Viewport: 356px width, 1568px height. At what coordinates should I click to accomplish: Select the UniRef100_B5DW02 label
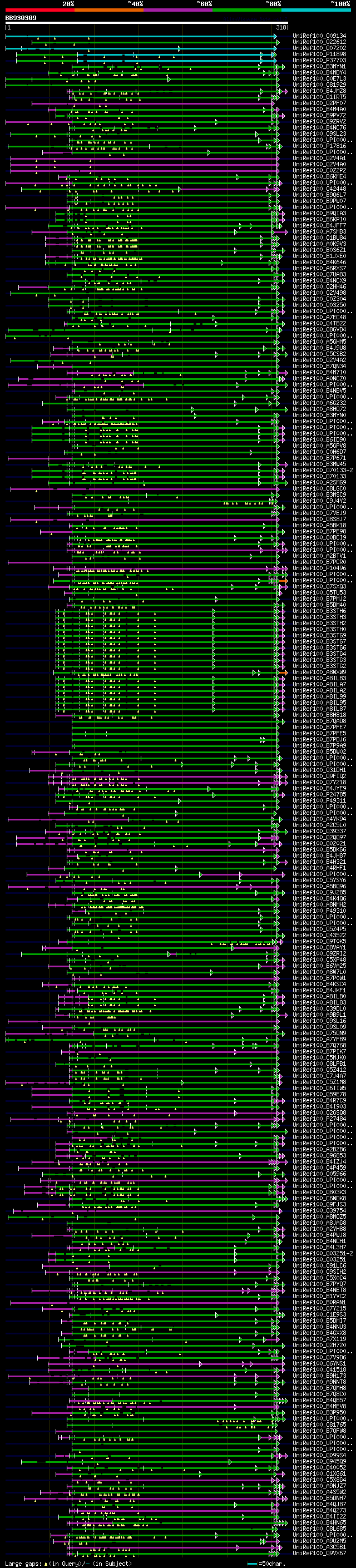pos(319,752)
